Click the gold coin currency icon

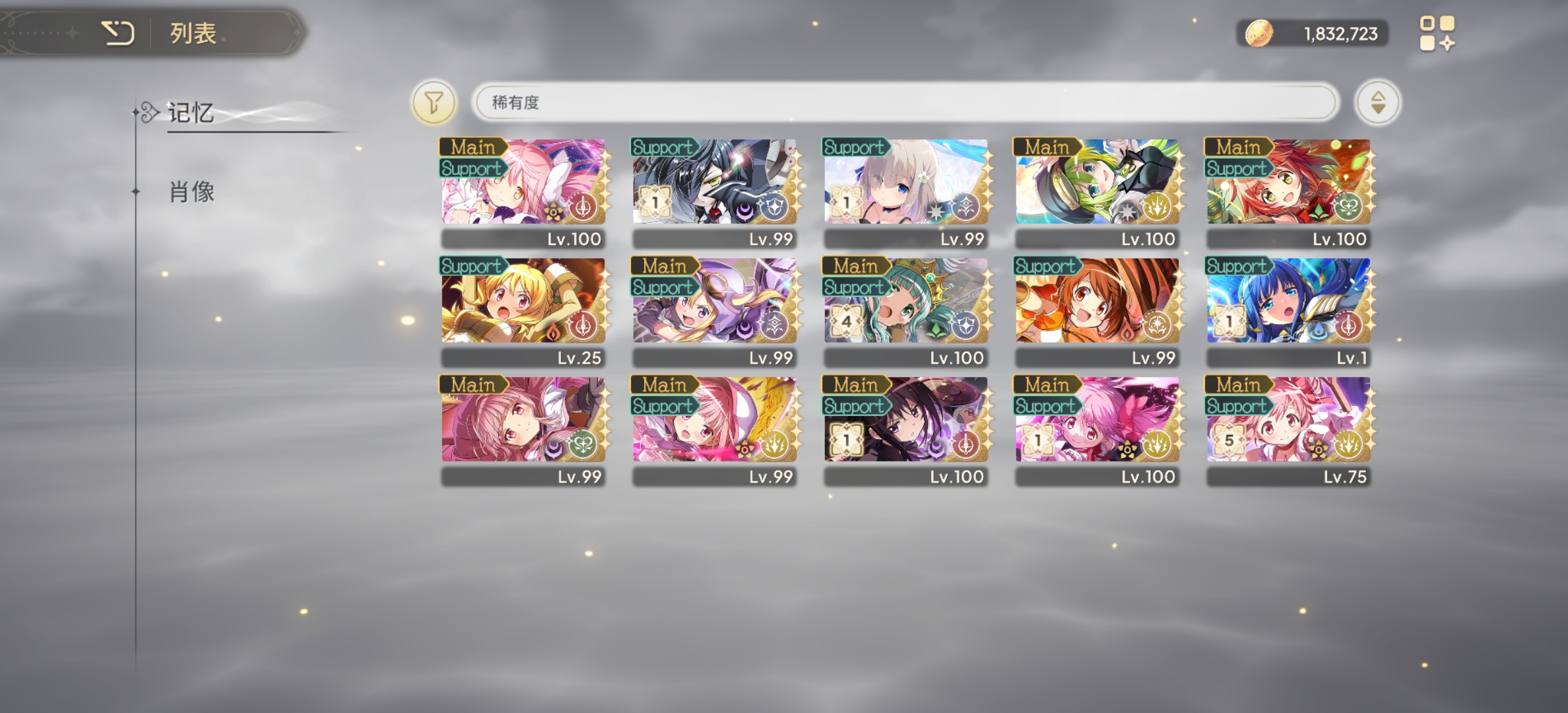1258,34
